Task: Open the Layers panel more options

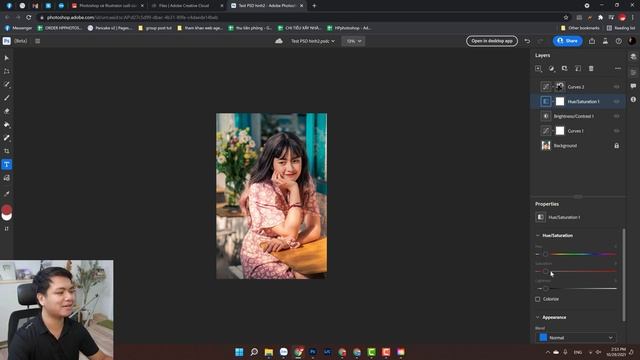Action: [618, 69]
